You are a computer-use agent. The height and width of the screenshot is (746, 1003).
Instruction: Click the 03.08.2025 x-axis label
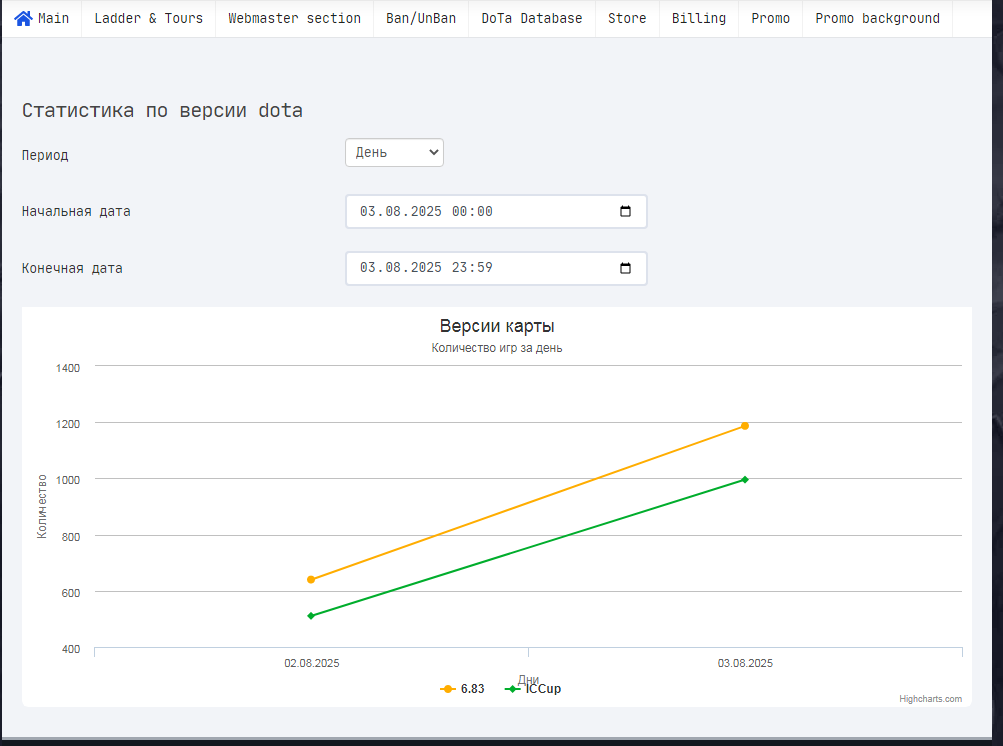pos(745,663)
